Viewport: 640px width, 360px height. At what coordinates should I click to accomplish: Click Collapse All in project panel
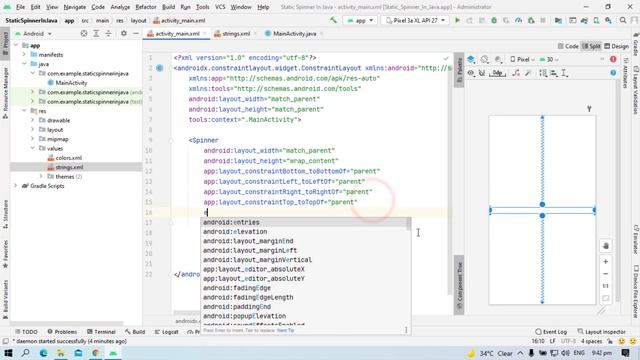click(x=108, y=33)
